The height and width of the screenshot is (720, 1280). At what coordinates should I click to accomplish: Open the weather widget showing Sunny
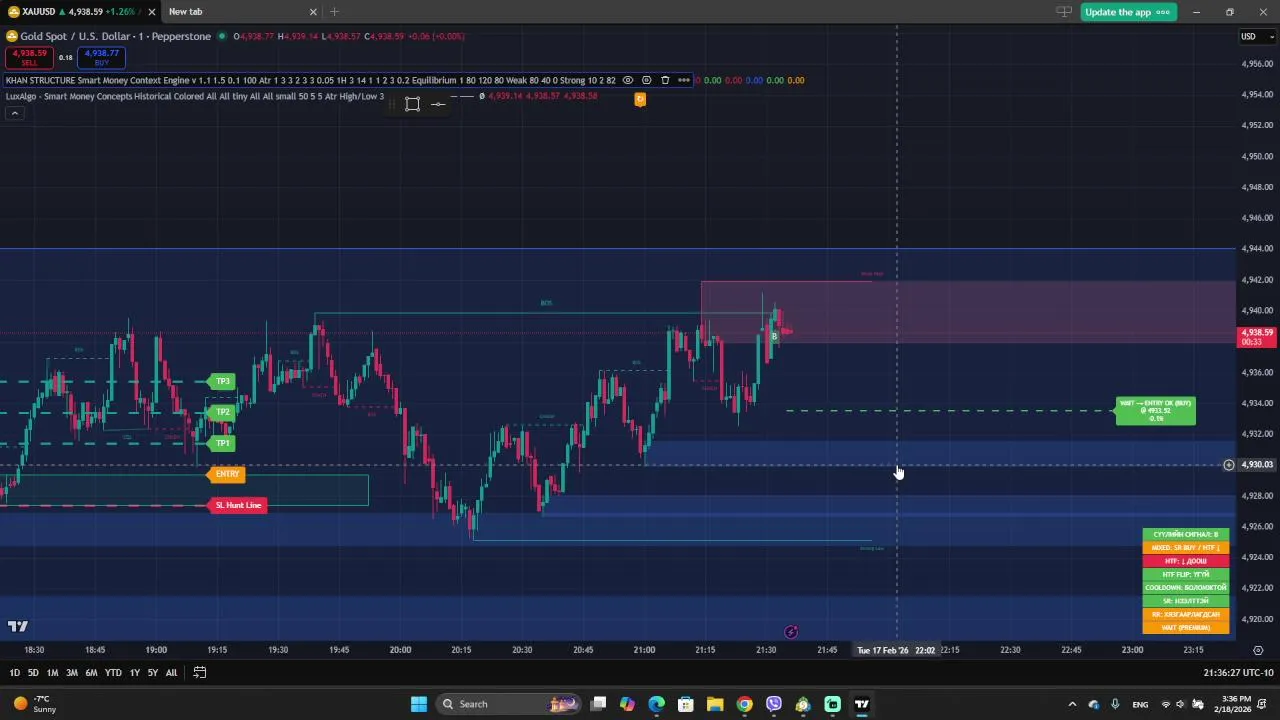pos(35,704)
